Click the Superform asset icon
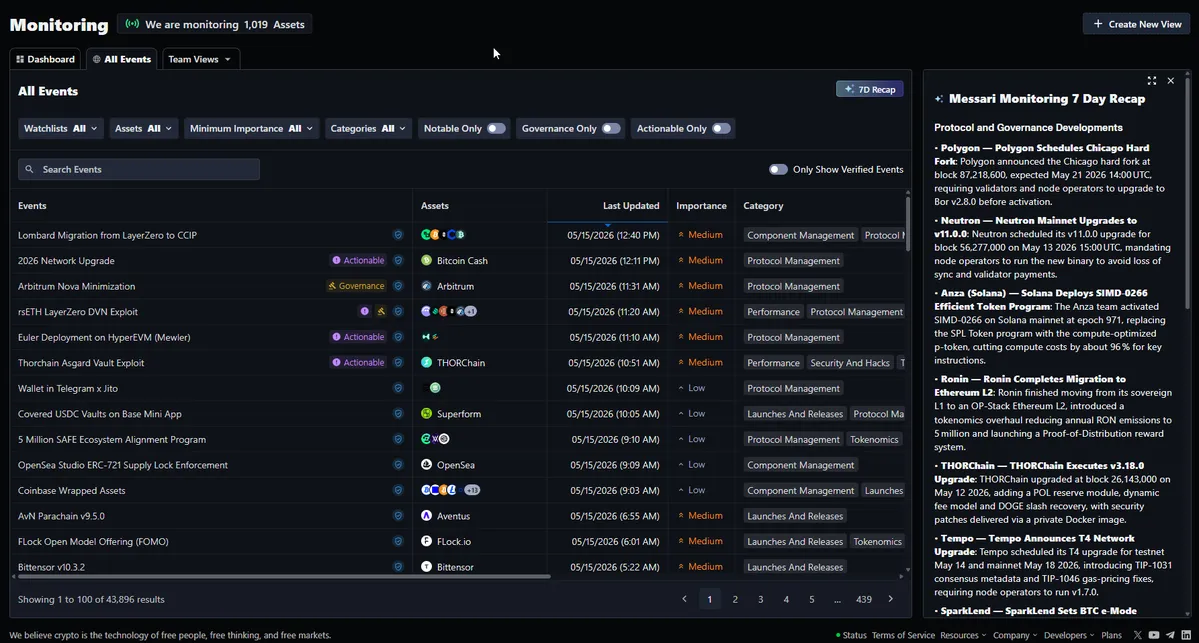The image size is (1199, 643). coord(427,414)
